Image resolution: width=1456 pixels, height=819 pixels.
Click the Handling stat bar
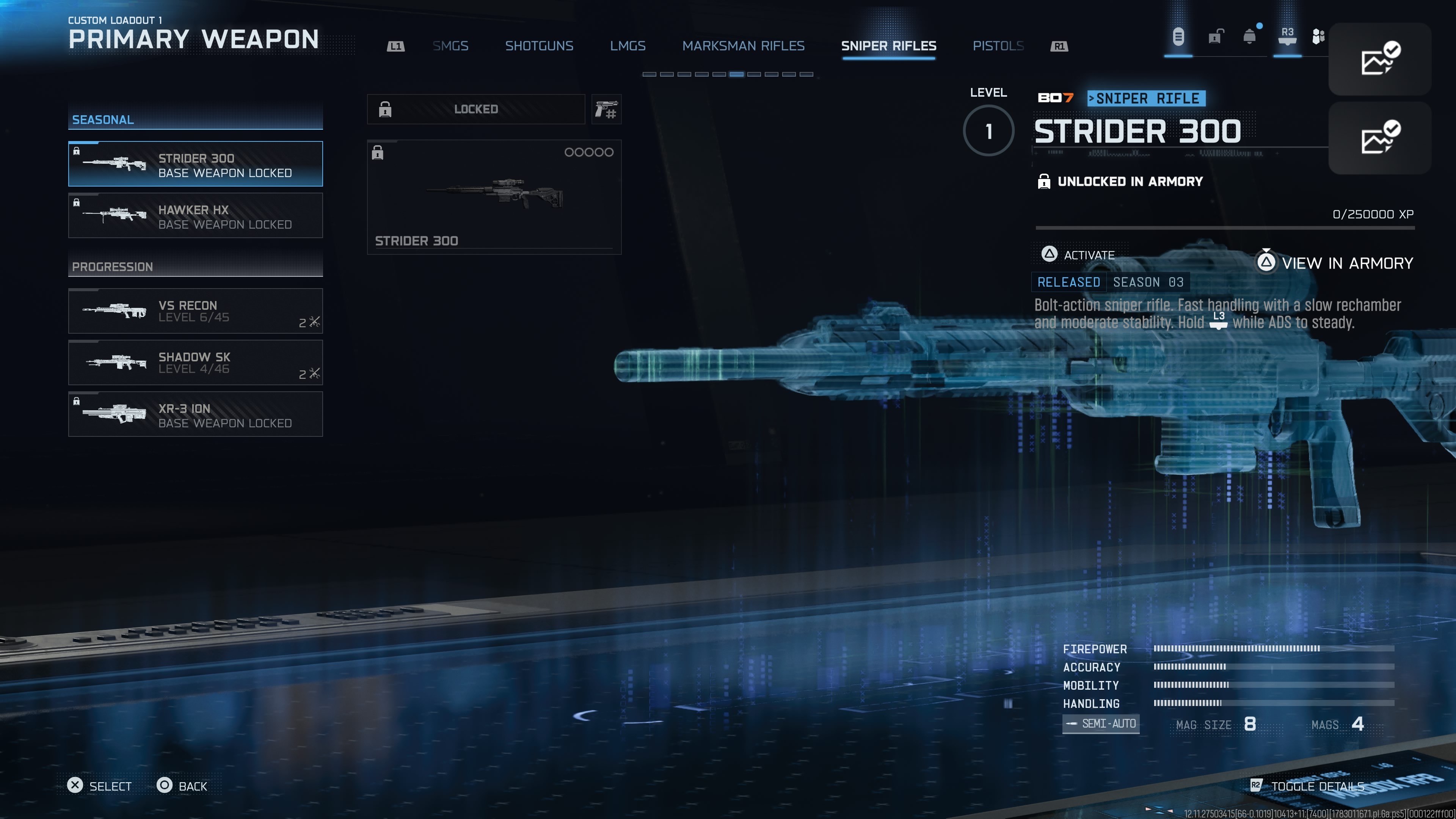pos(1274,703)
